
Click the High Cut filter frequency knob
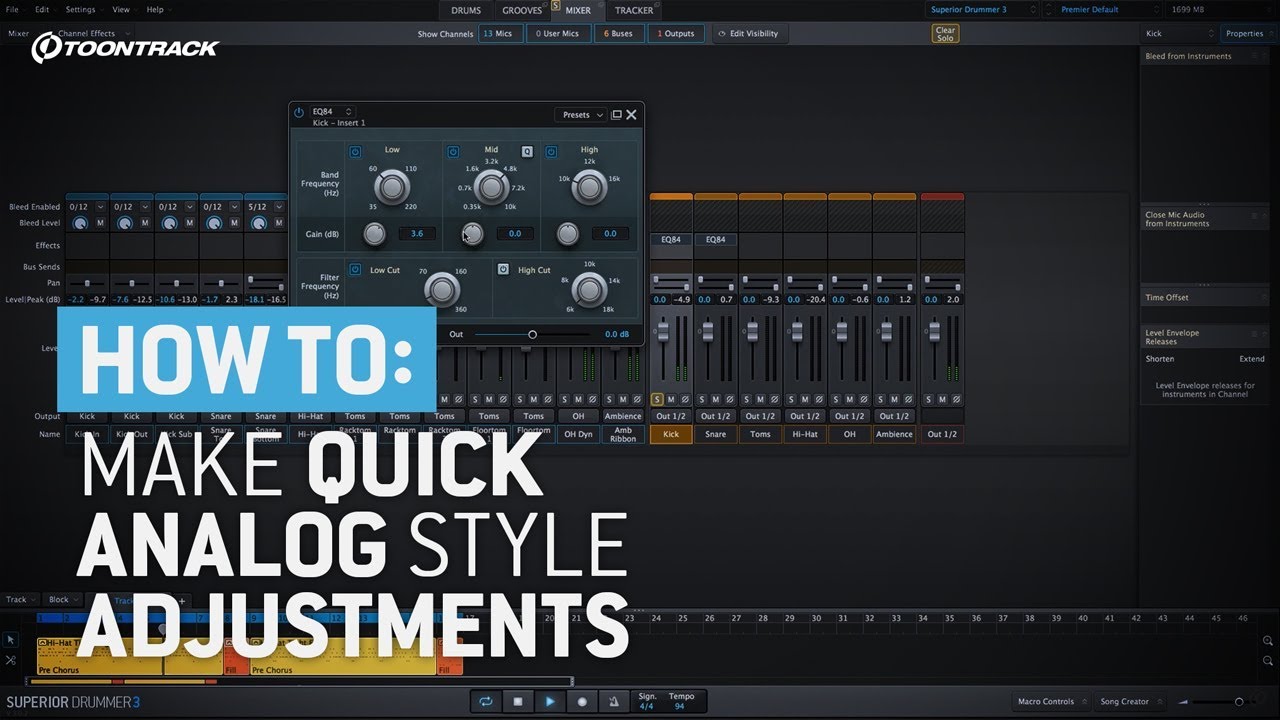point(589,290)
